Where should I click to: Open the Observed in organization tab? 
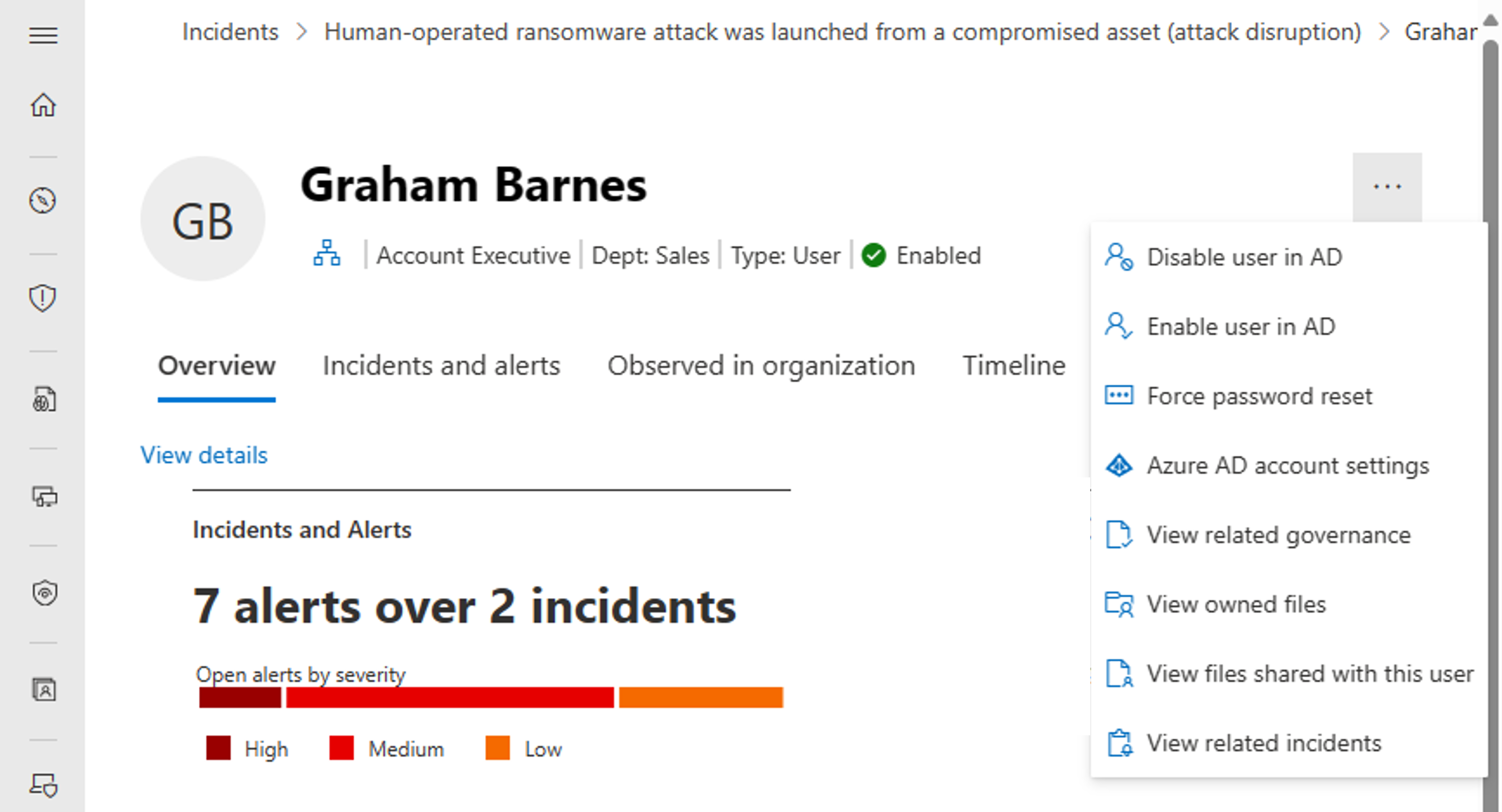[x=762, y=365]
